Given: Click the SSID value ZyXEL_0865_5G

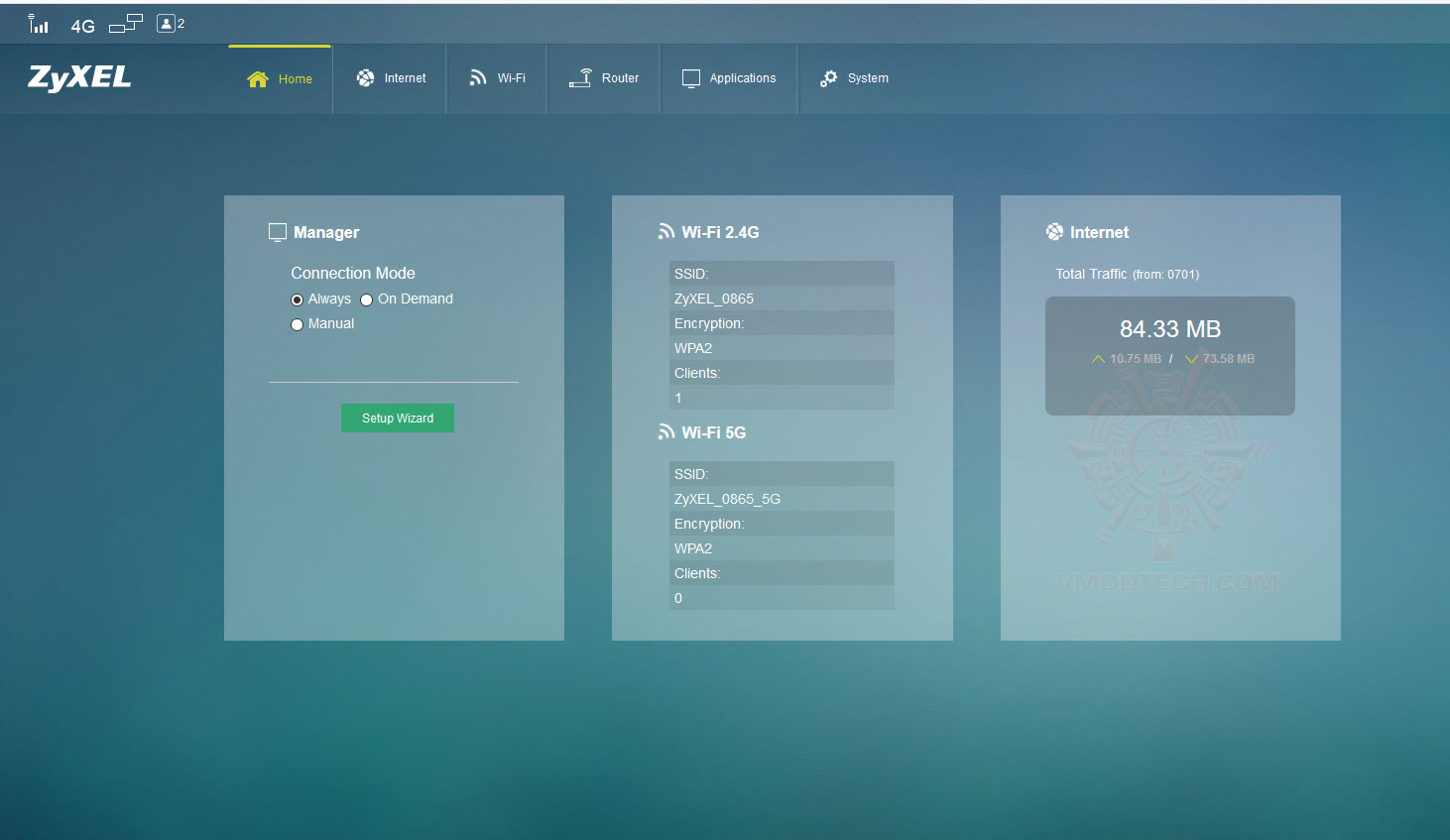Looking at the screenshot, I should [728, 499].
